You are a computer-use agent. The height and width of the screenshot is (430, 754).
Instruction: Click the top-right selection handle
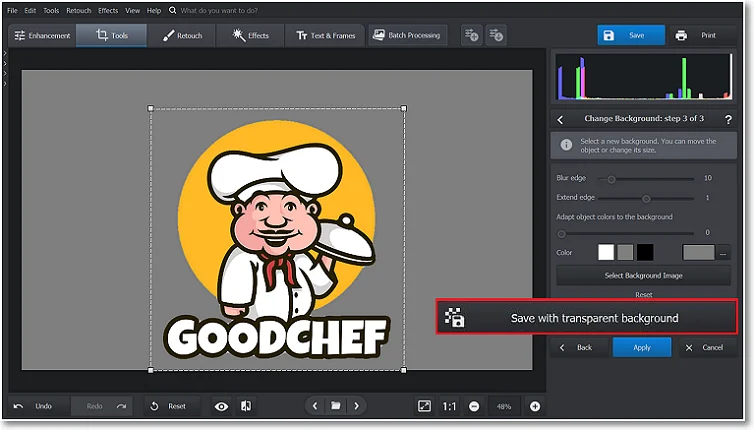[x=403, y=109]
